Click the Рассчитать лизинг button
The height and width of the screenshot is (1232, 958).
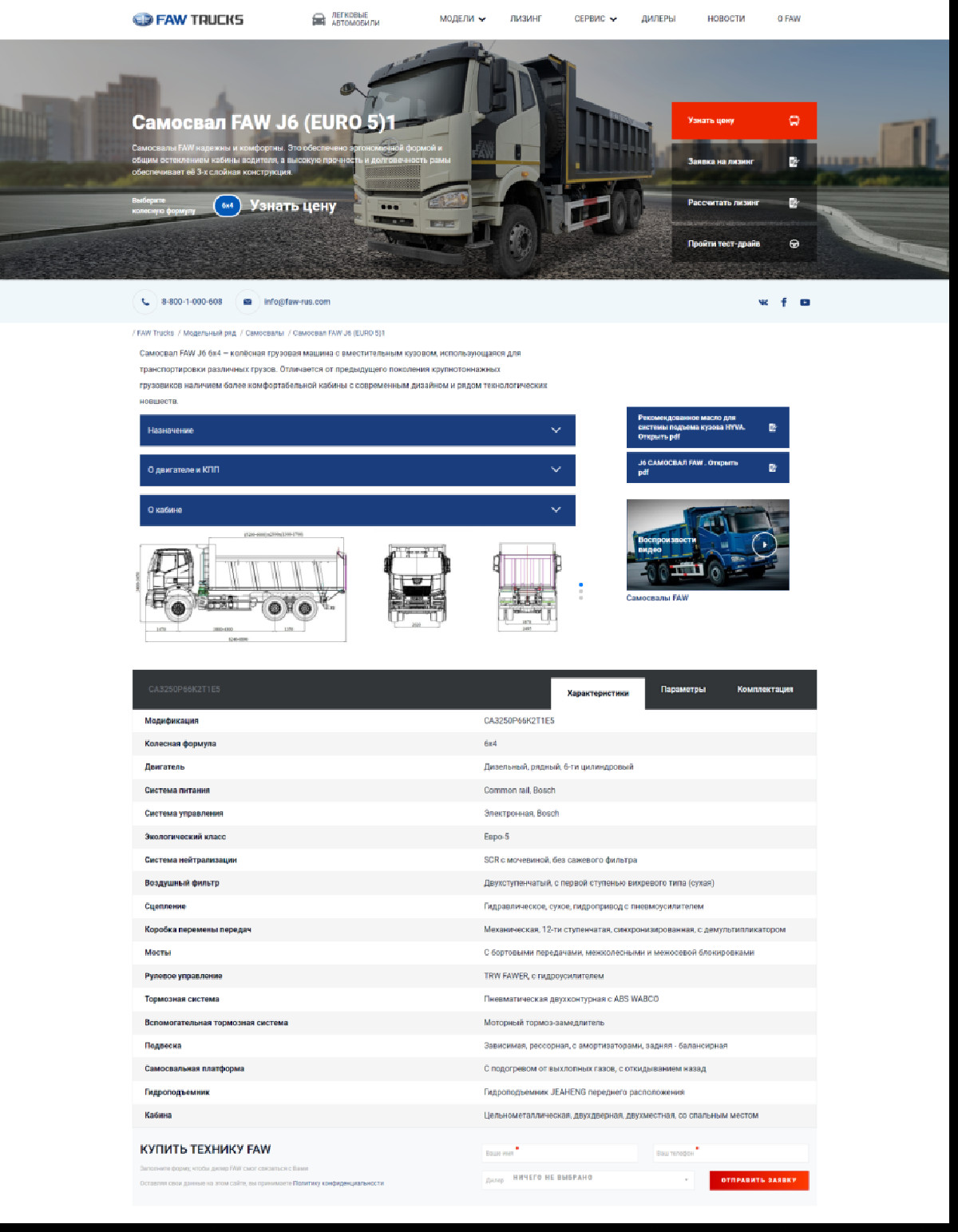tap(744, 203)
